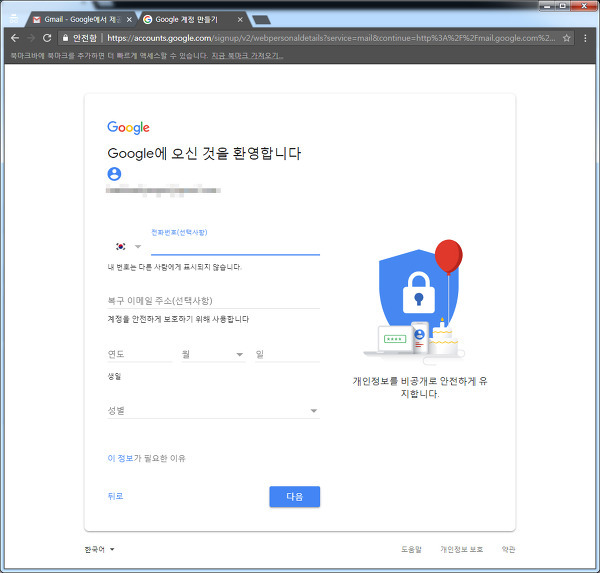Focus the 전화번호(선택사항) phone number field

click(235, 247)
